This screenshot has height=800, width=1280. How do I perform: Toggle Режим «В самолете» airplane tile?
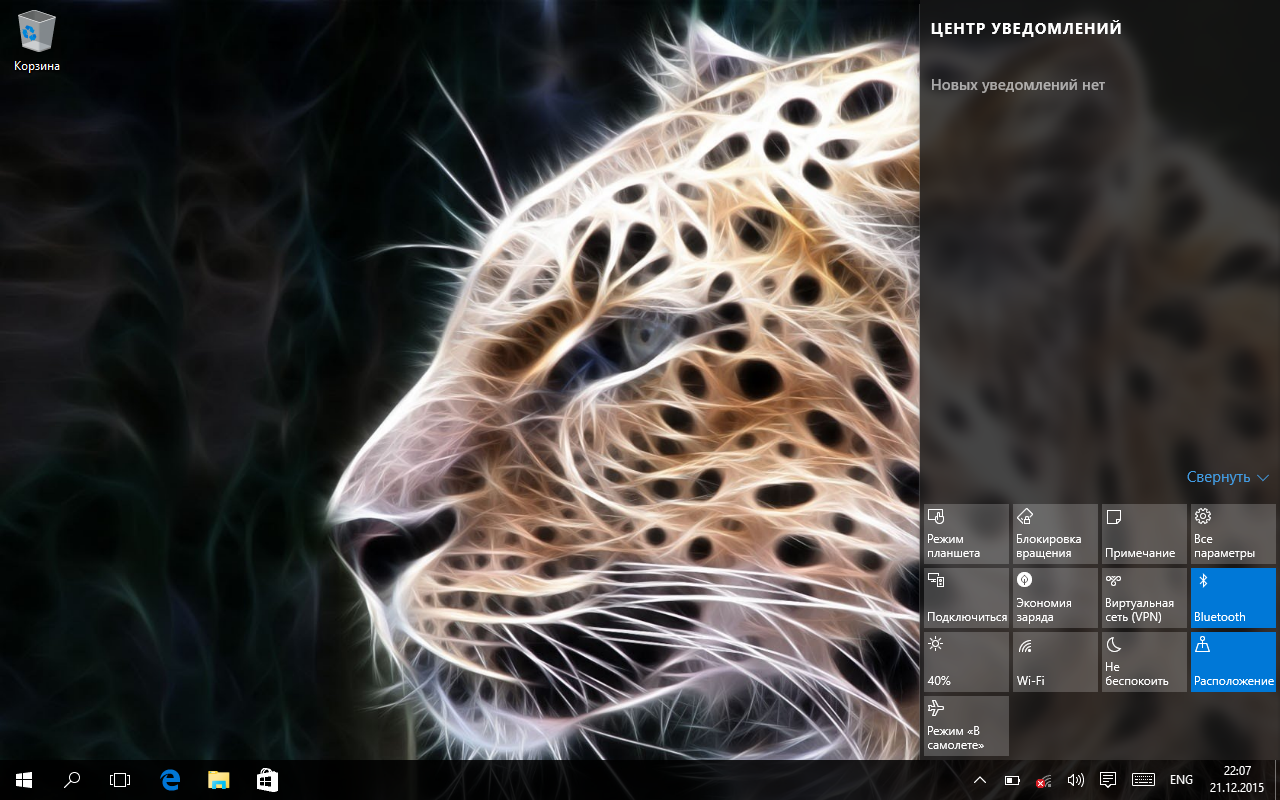pyautogui.click(x=966, y=726)
